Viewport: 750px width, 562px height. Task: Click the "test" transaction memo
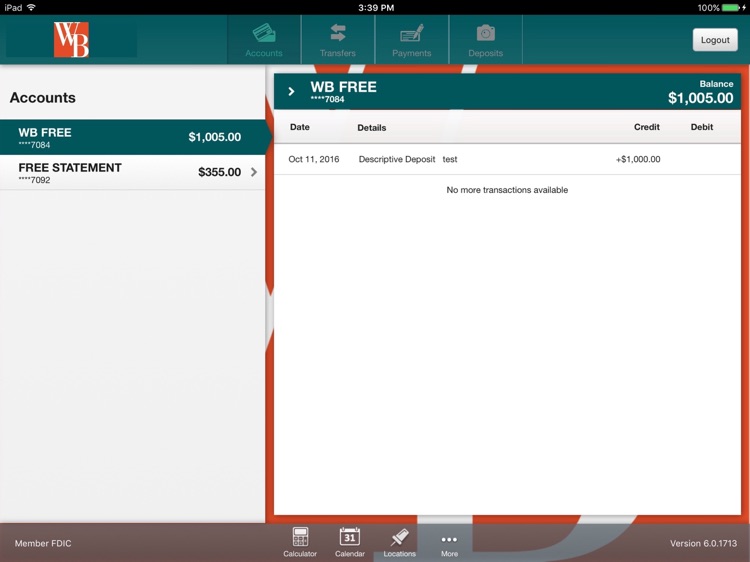click(450, 159)
